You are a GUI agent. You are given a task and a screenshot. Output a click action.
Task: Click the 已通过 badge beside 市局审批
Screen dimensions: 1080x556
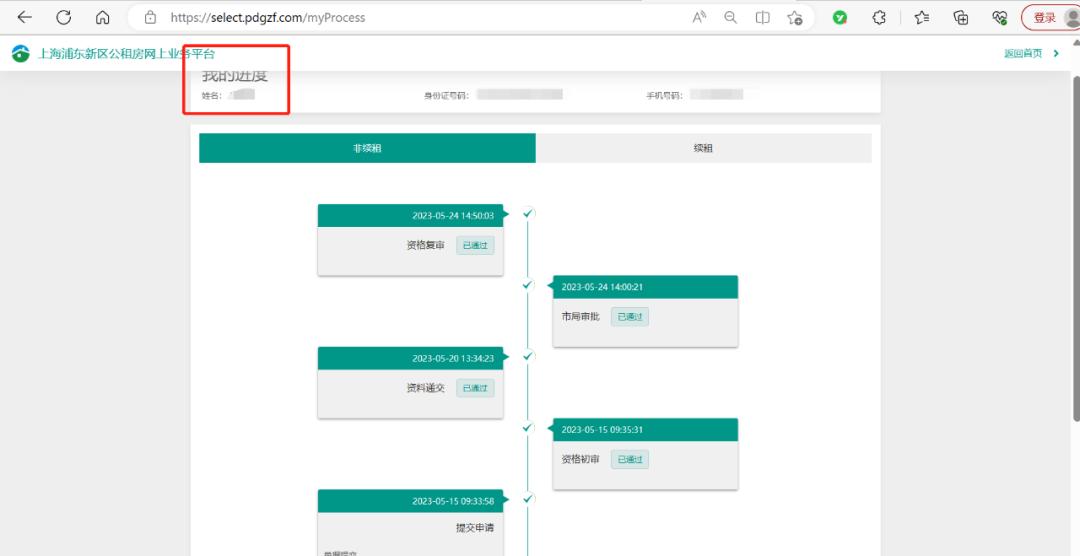coord(630,317)
